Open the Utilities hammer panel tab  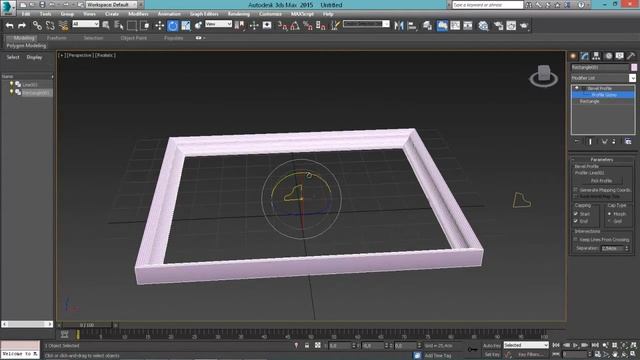[631, 56]
